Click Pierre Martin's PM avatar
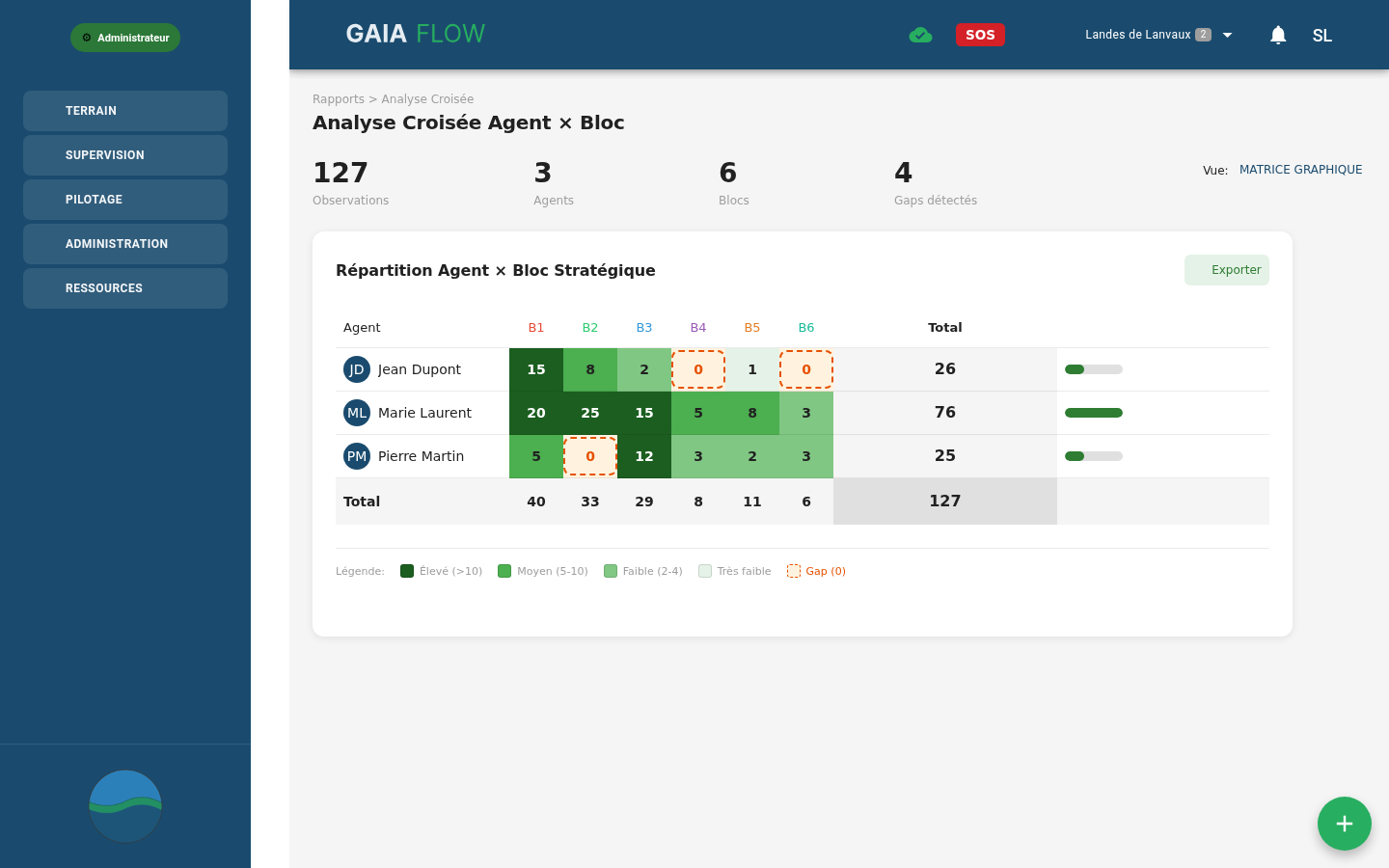The height and width of the screenshot is (868, 1389). [357, 456]
